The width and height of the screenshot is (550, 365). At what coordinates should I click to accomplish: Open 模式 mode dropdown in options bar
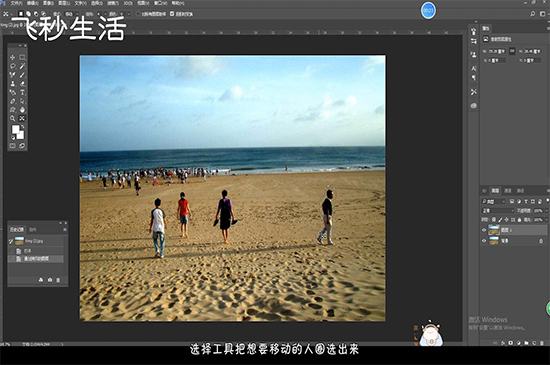[x=72, y=14]
